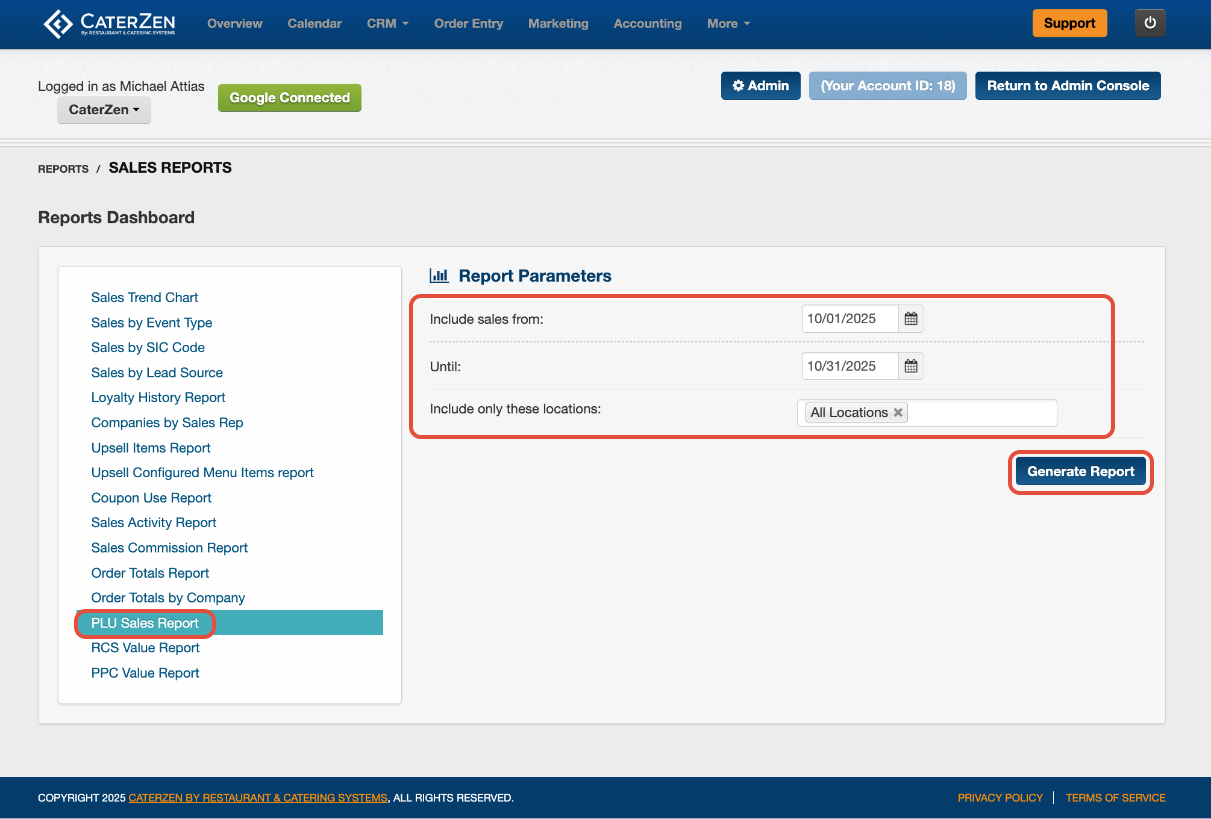This screenshot has height=819, width=1211.
Task: Click the Admin button
Action: tap(761, 86)
